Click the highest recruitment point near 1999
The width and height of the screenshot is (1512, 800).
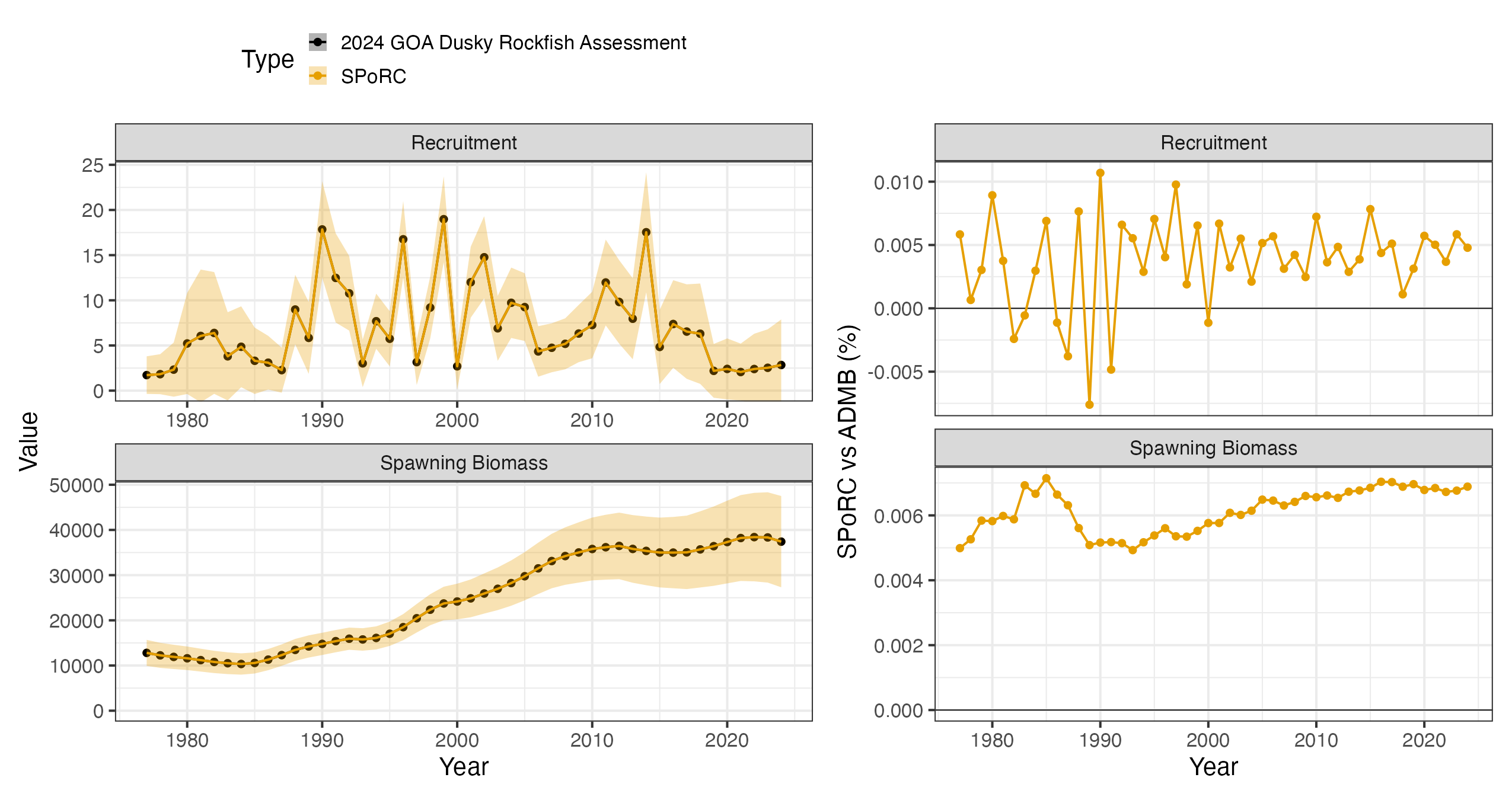[444, 219]
